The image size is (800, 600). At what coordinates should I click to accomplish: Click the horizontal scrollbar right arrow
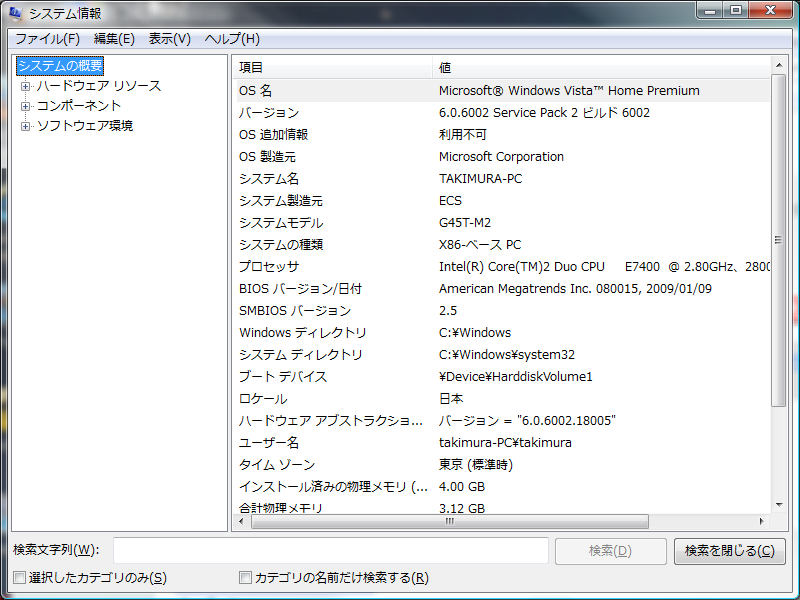tap(761, 521)
